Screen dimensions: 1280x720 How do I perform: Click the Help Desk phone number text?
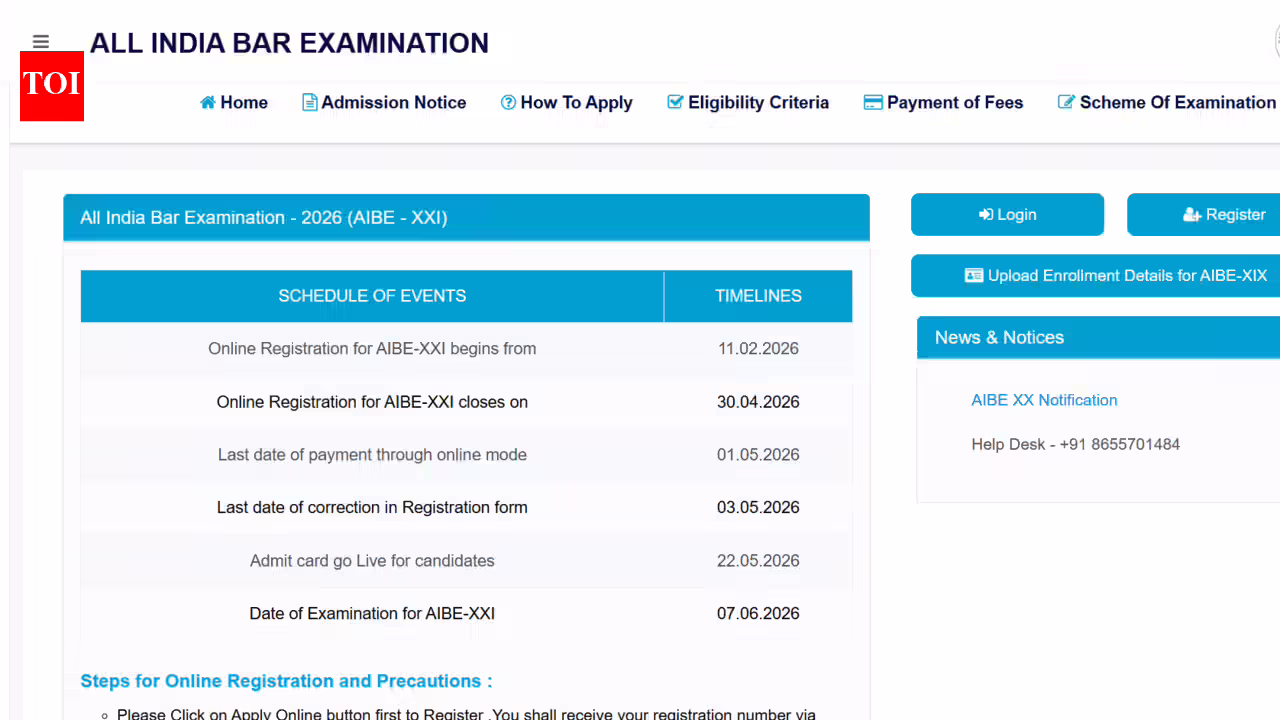(1075, 444)
